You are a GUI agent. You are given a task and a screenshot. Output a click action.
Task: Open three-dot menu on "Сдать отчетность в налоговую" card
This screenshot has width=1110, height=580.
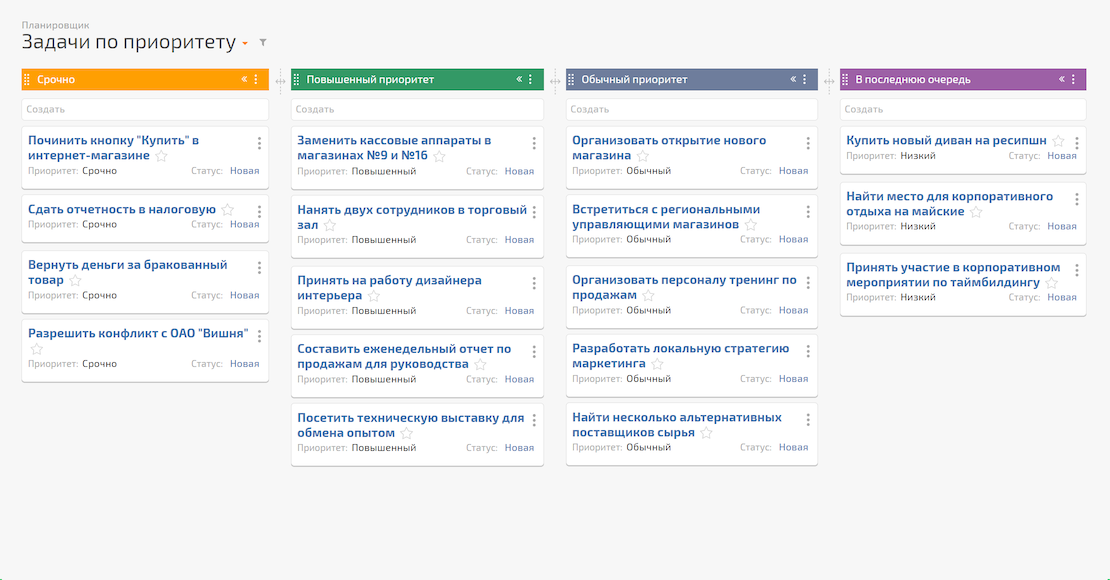259,211
